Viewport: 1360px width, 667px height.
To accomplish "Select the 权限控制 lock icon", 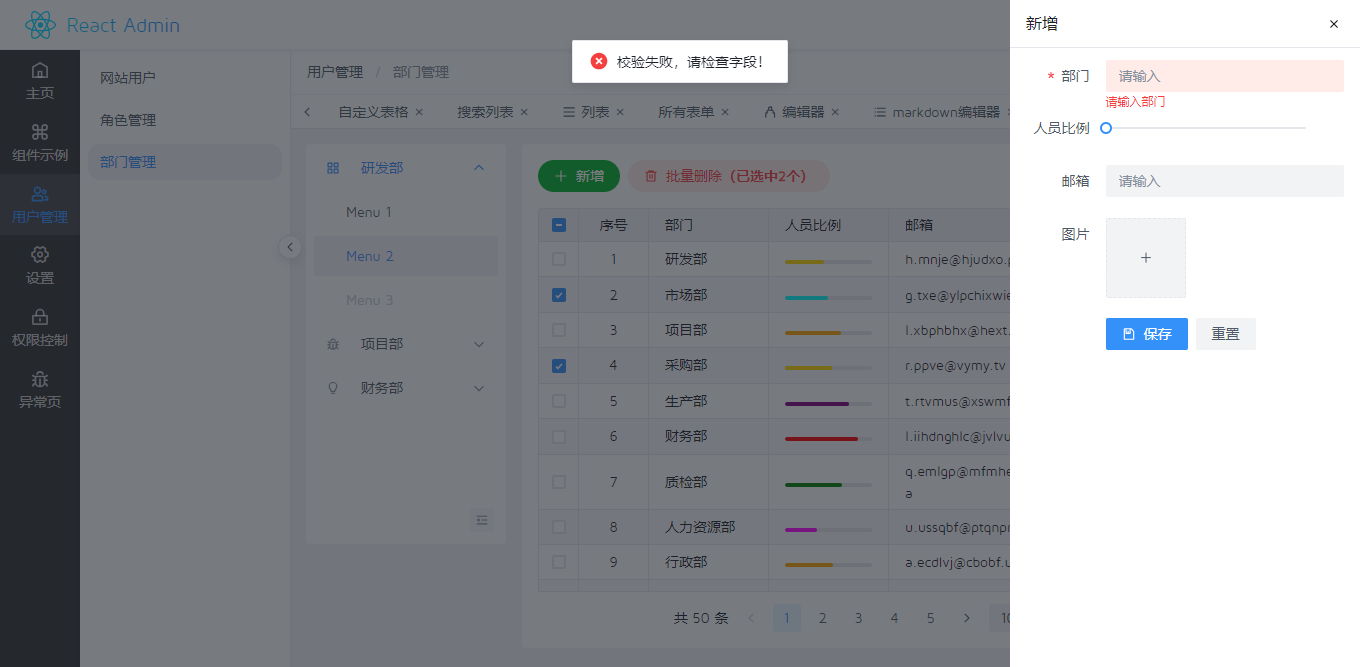I will click(x=40, y=316).
